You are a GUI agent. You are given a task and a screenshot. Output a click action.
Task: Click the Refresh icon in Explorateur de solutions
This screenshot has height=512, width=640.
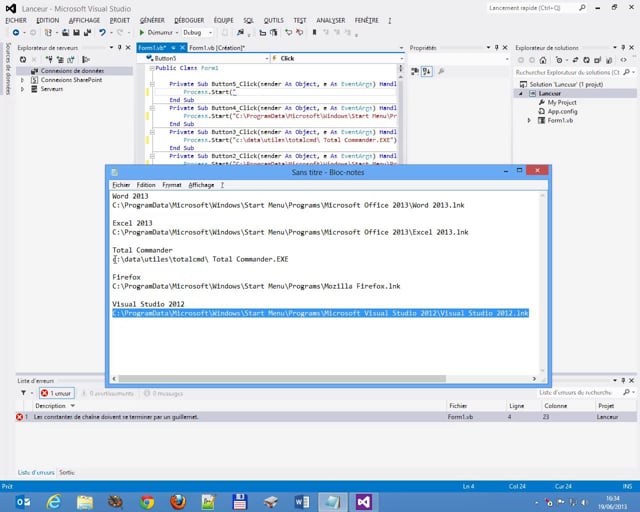click(x=586, y=60)
